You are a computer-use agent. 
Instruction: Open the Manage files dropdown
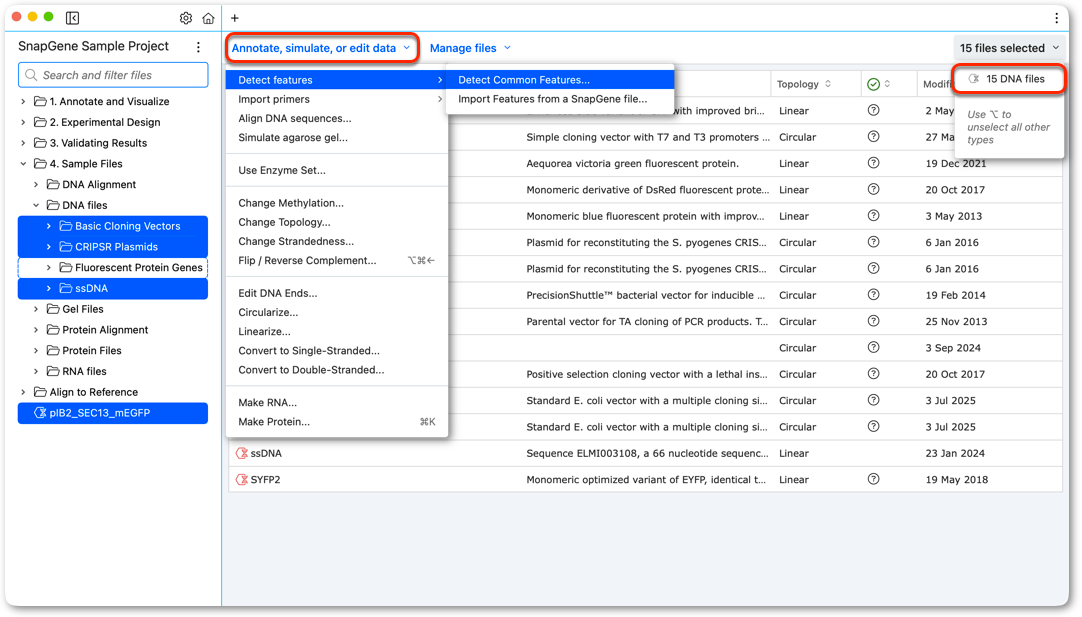click(470, 48)
